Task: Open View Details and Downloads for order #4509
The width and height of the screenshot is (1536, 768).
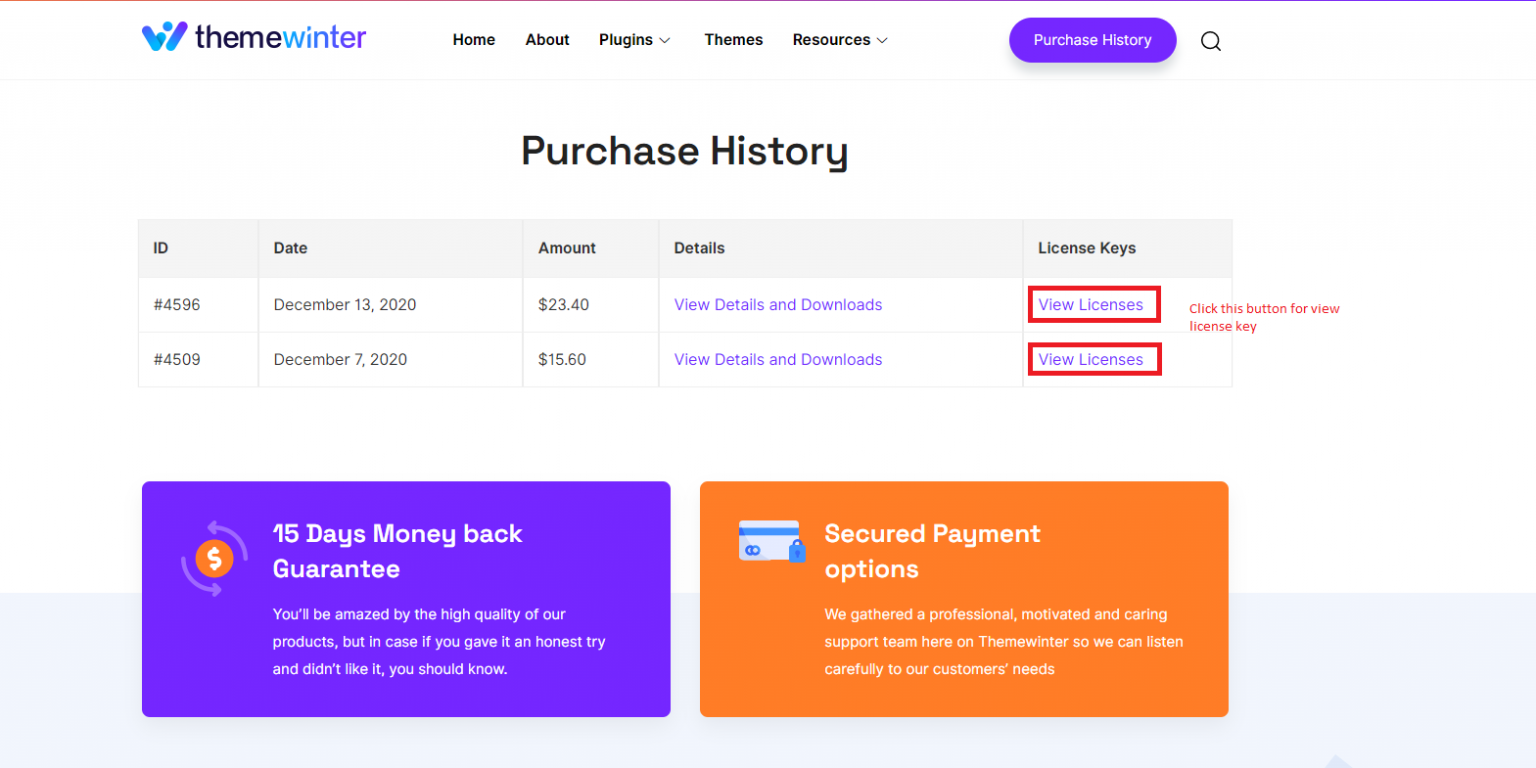Action: pos(778,360)
